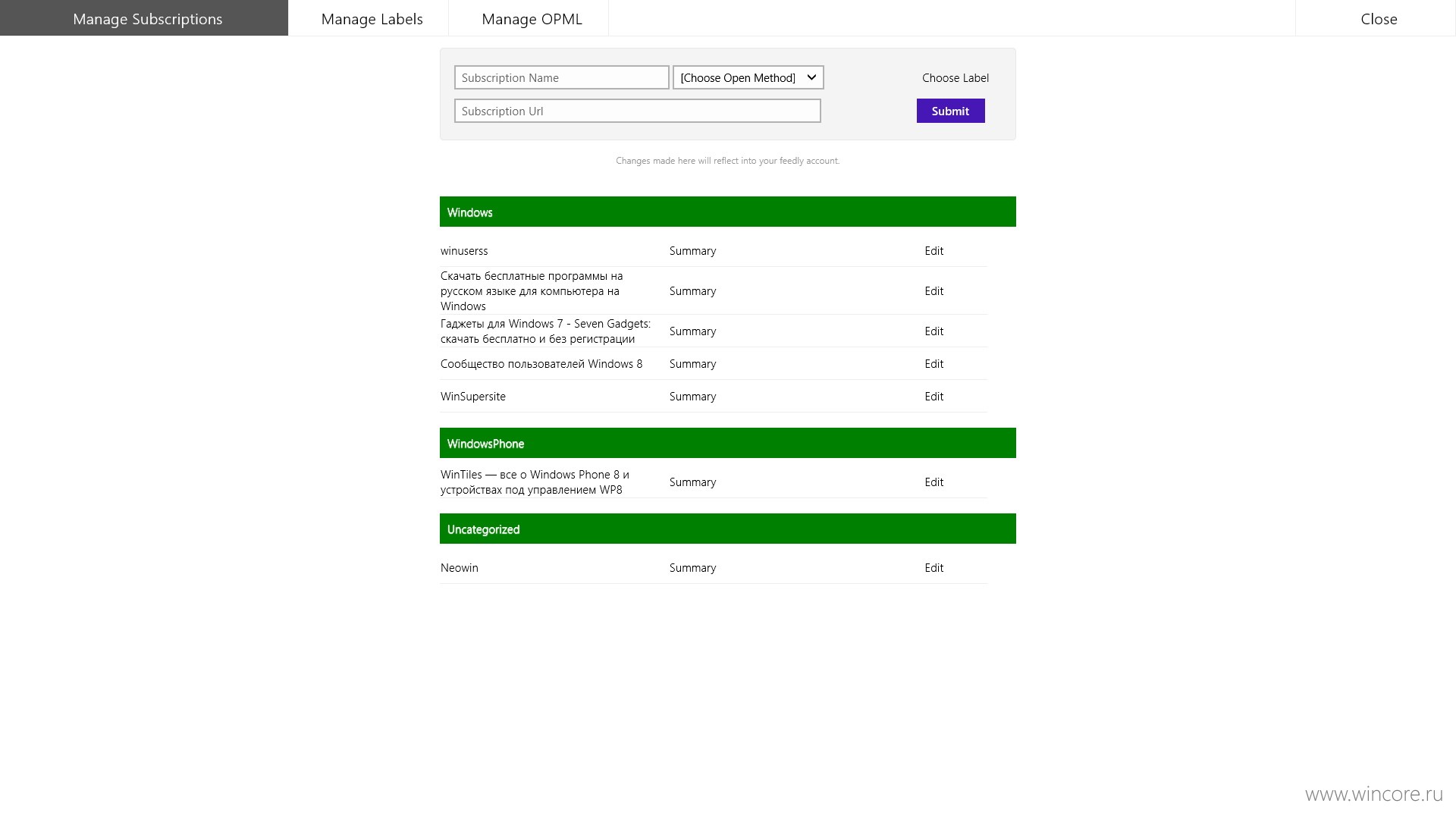This screenshot has width=1456, height=819.
Task: Click the Гаджеты для Windows 7 subscription name
Action: coord(545,331)
